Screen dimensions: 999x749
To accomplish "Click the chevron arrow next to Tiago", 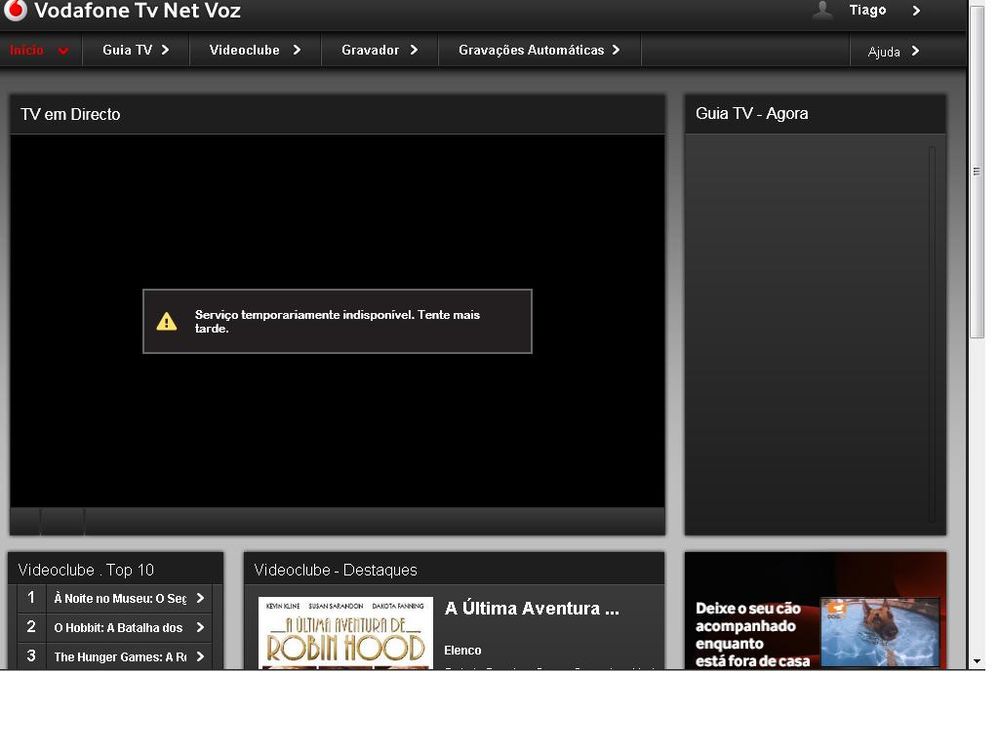I will [915, 11].
